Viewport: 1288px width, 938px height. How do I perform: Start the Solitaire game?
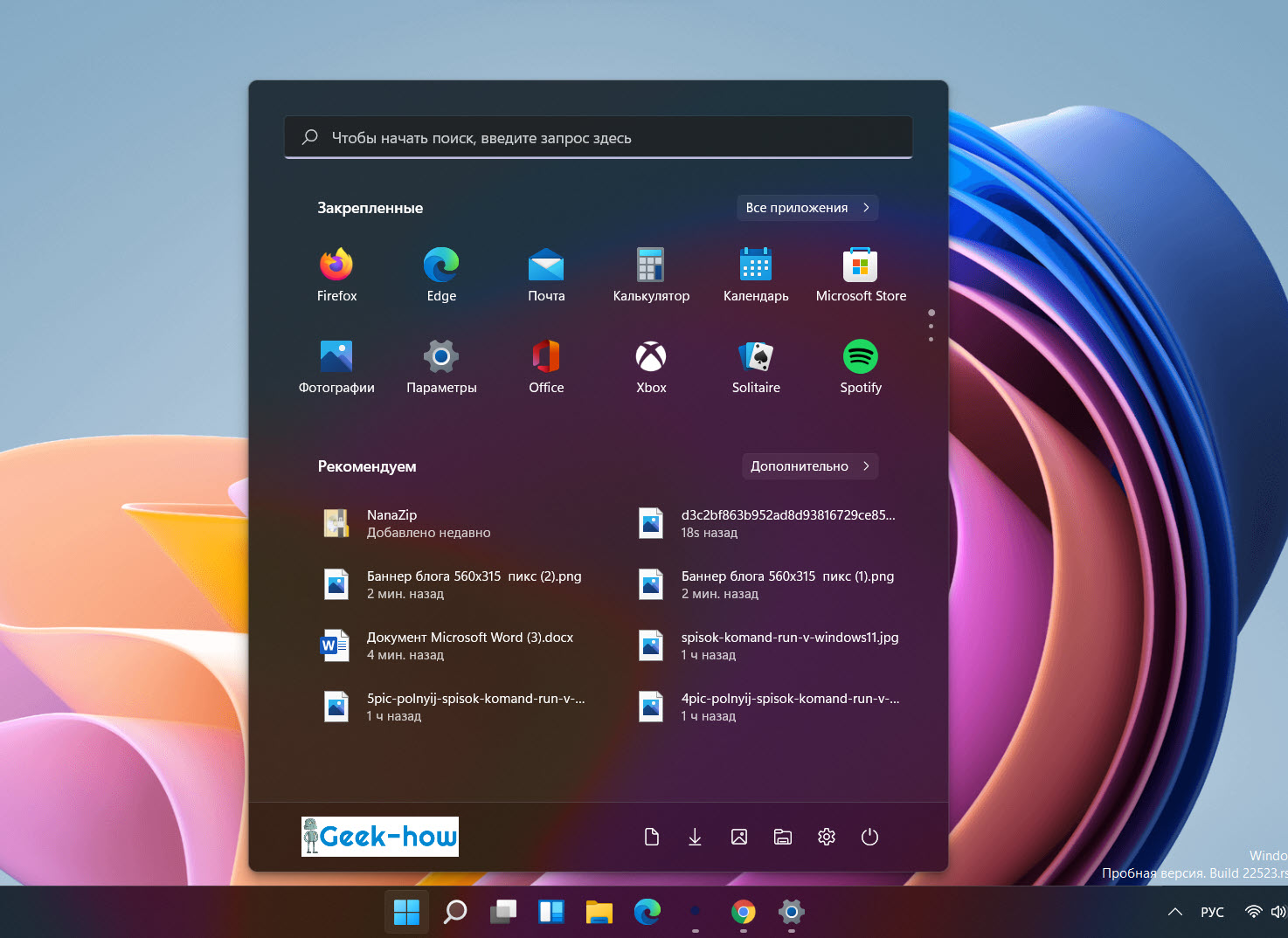[756, 367]
